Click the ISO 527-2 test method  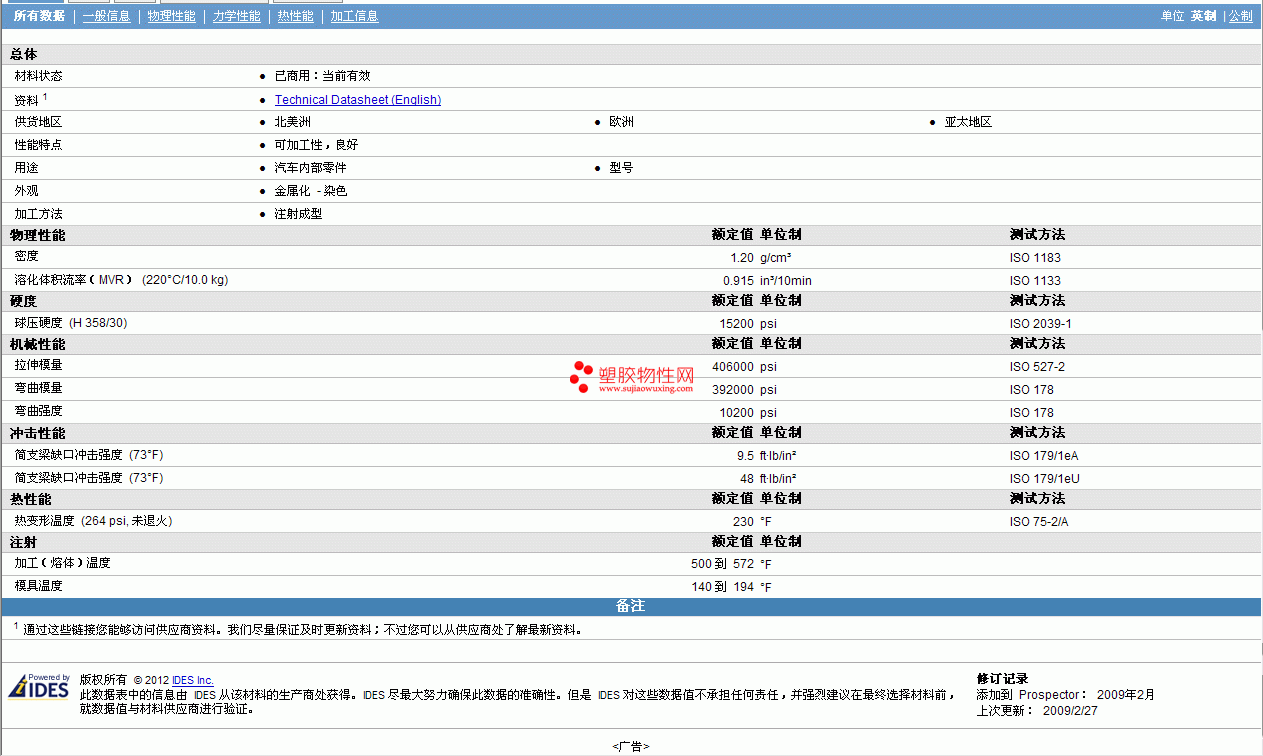pos(1037,367)
